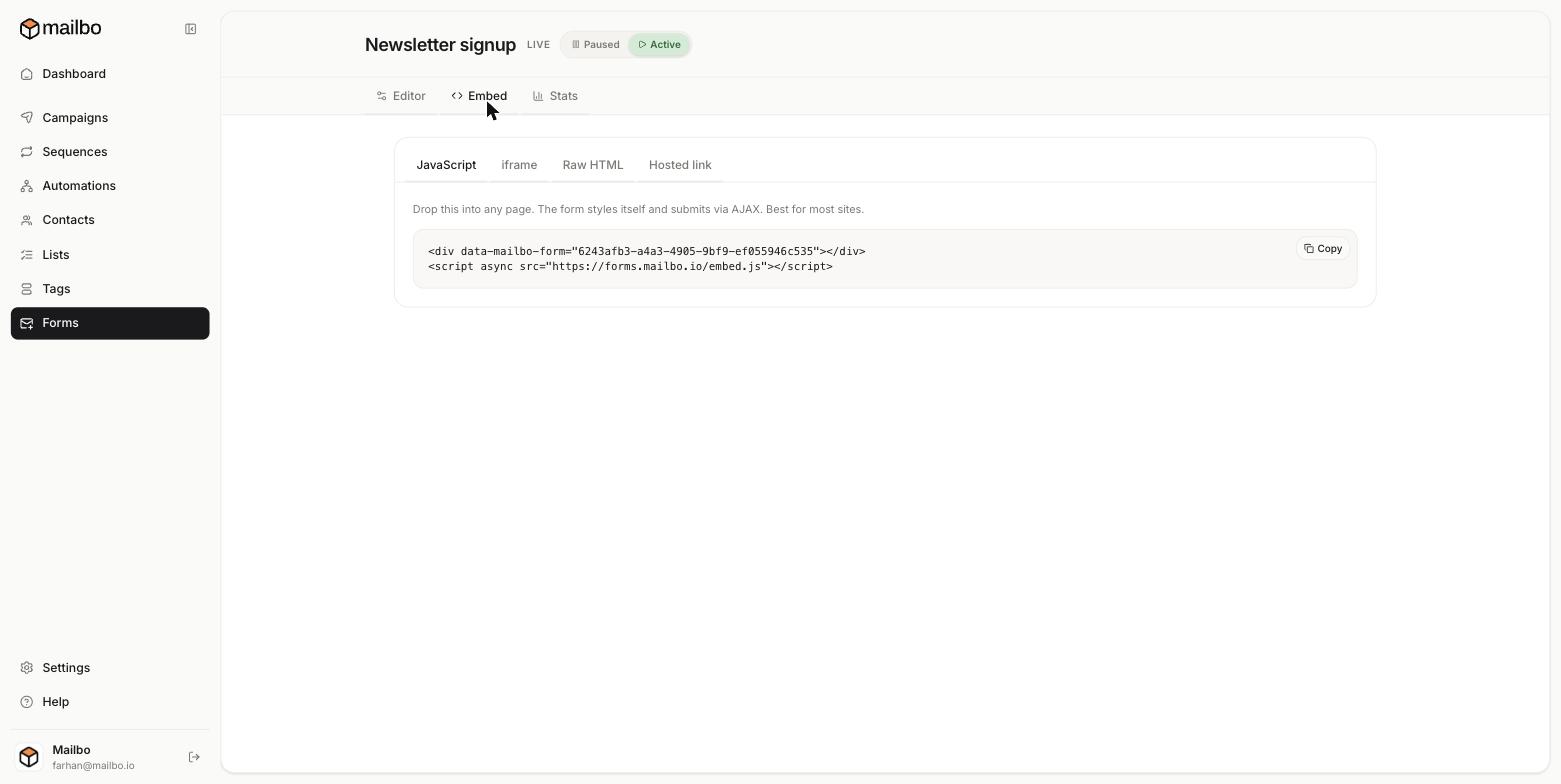This screenshot has height=784, width=1561.
Task: Click the LIVE status label
Action: [x=538, y=45]
